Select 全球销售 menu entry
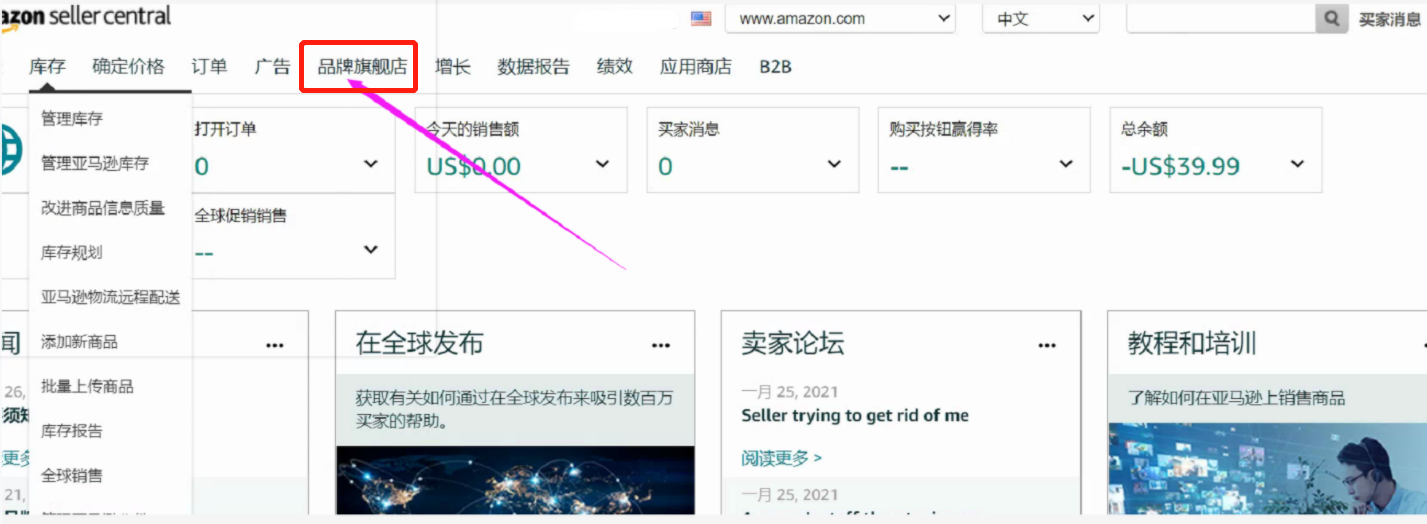Image resolution: width=1427 pixels, height=524 pixels. 72,475
